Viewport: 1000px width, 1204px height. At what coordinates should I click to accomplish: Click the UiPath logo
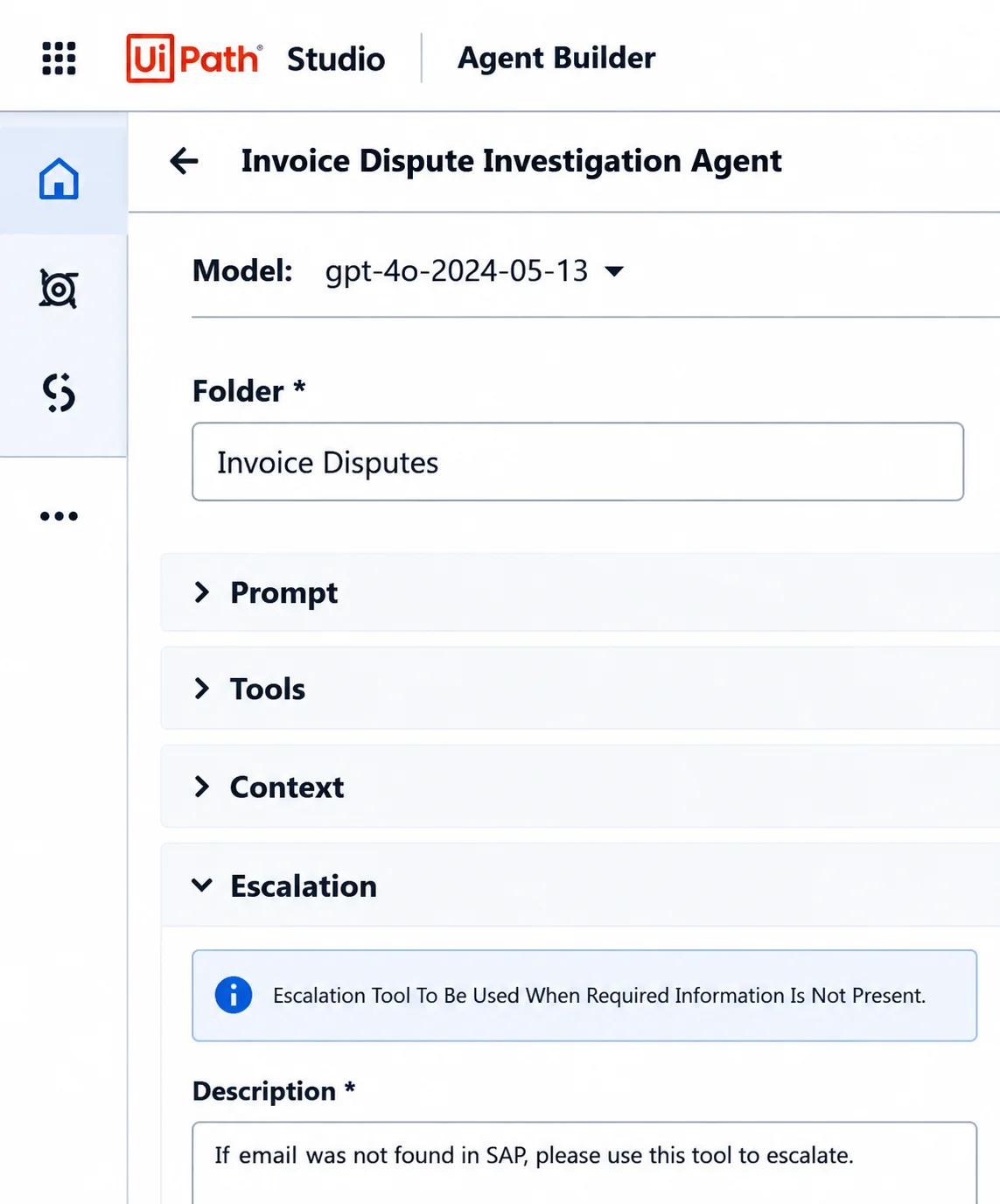(194, 59)
